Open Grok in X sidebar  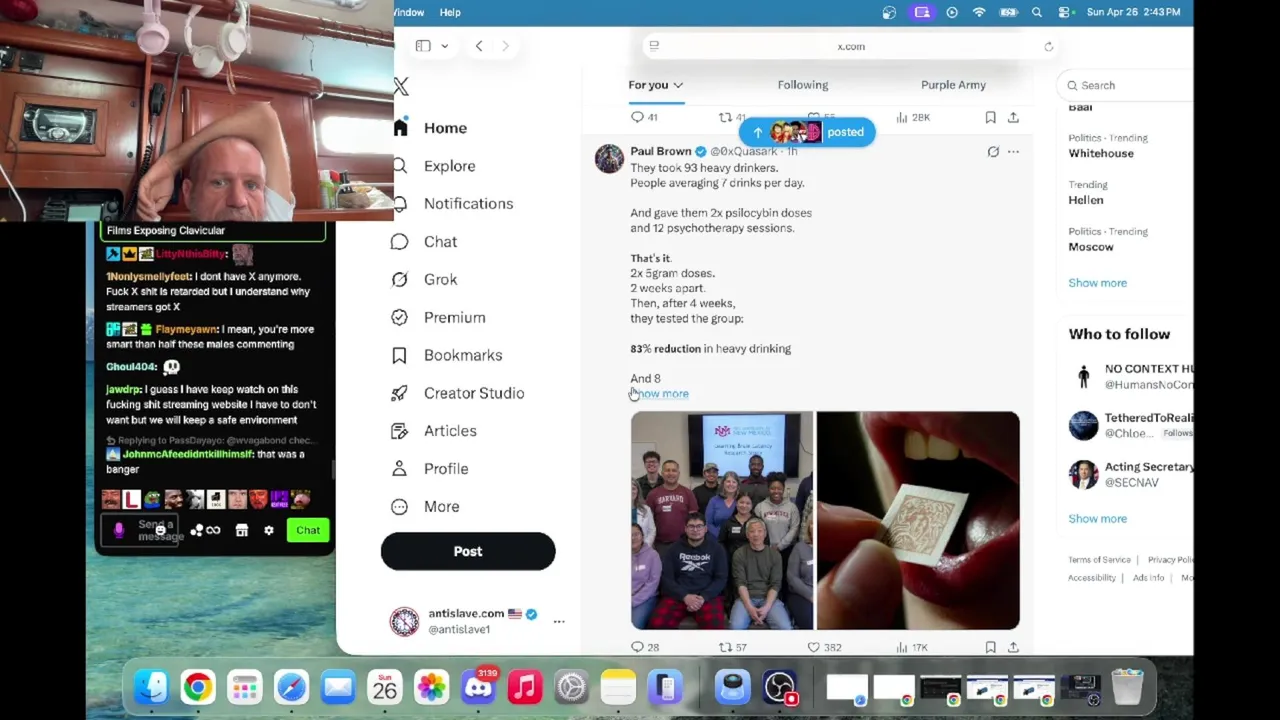426,280
